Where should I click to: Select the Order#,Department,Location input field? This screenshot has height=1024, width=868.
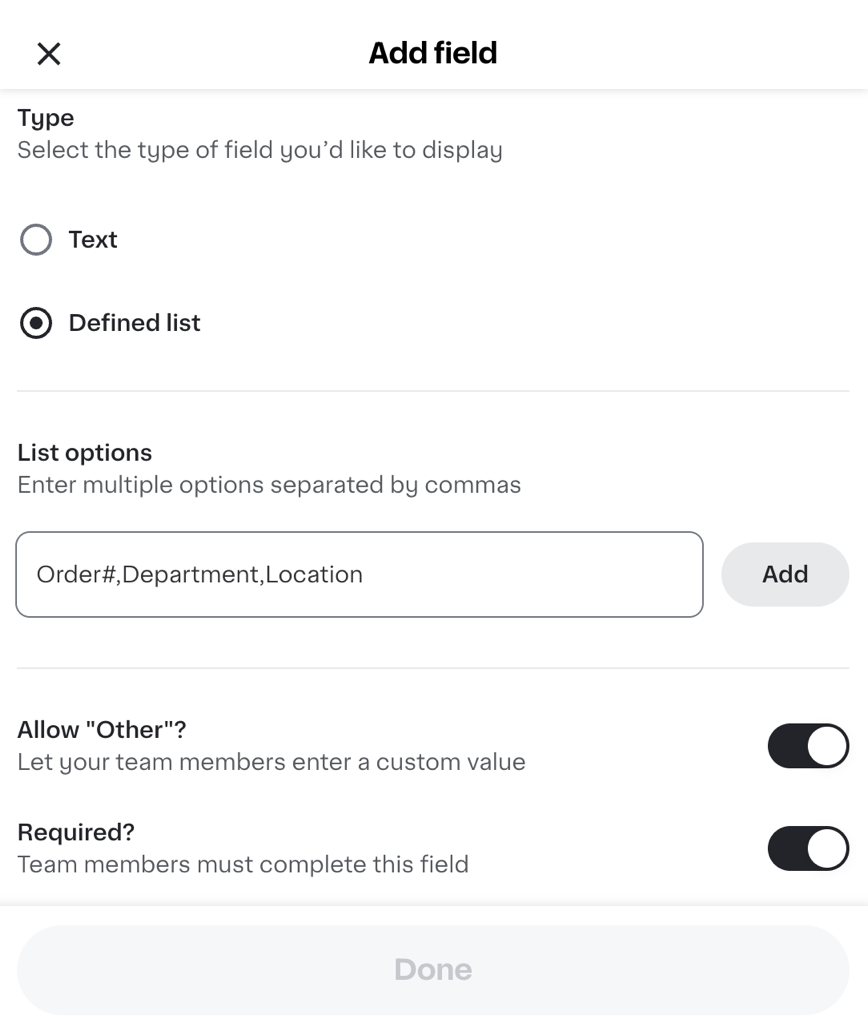pos(359,574)
